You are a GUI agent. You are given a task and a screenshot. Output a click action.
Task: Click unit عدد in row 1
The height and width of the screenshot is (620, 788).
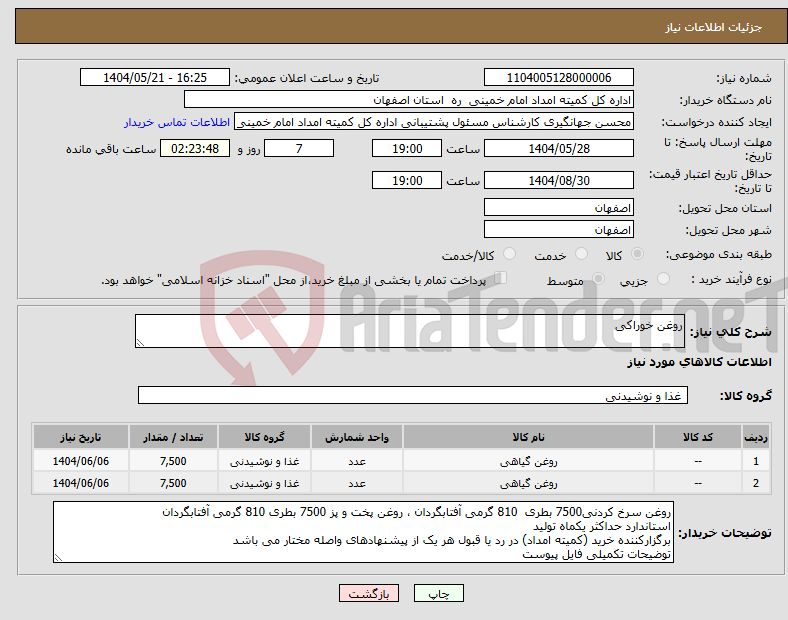tap(357, 461)
